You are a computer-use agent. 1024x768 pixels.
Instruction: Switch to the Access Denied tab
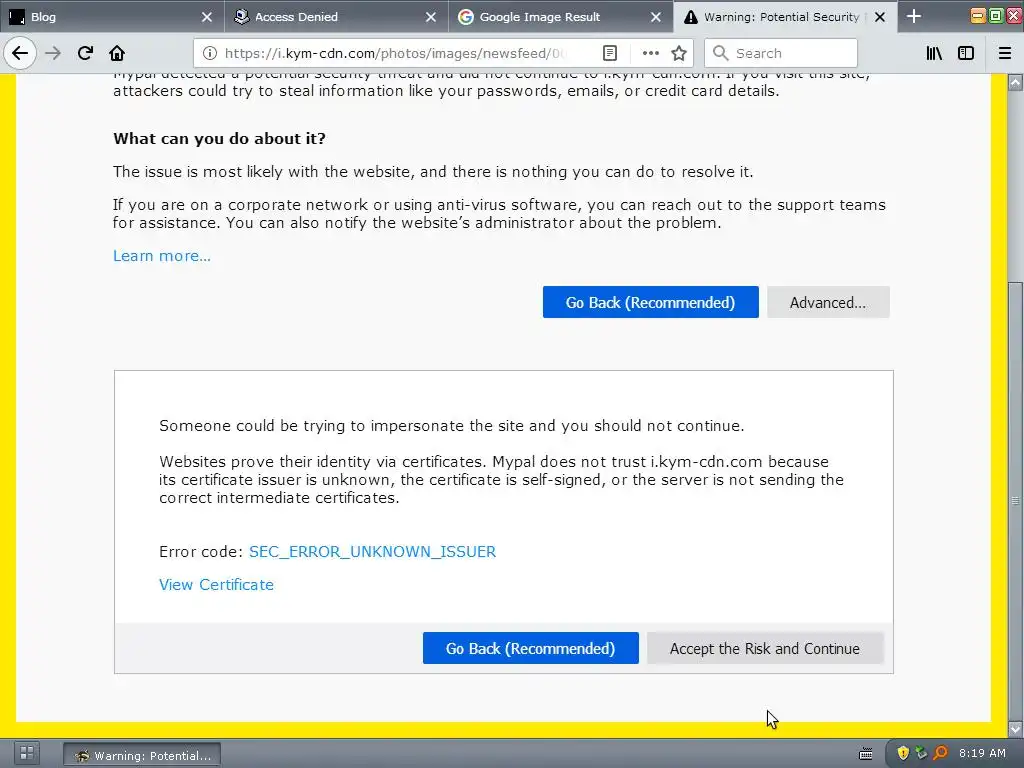pos(336,16)
